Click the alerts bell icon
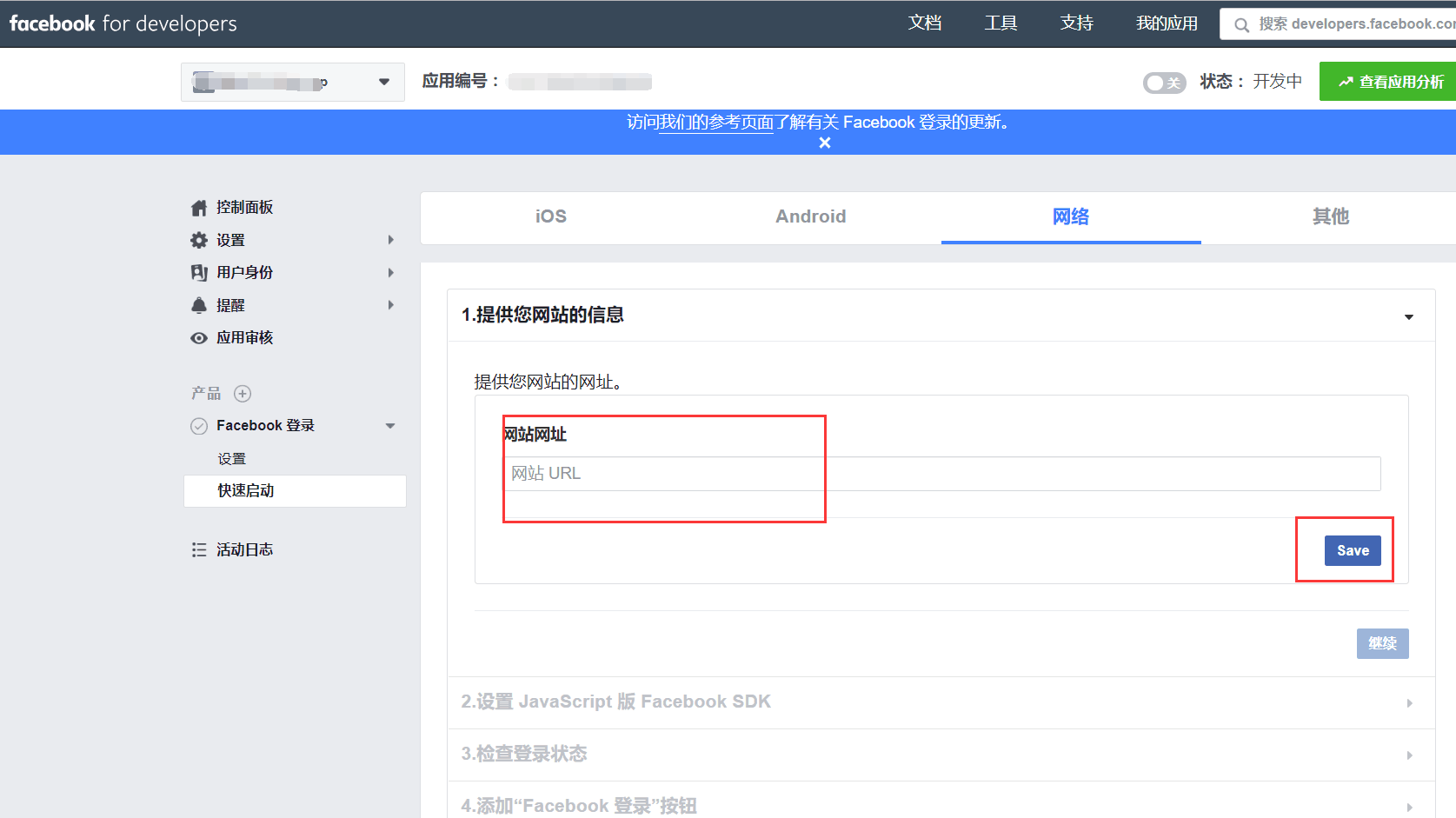The height and width of the screenshot is (818, 1456). [x=199, y=305]
